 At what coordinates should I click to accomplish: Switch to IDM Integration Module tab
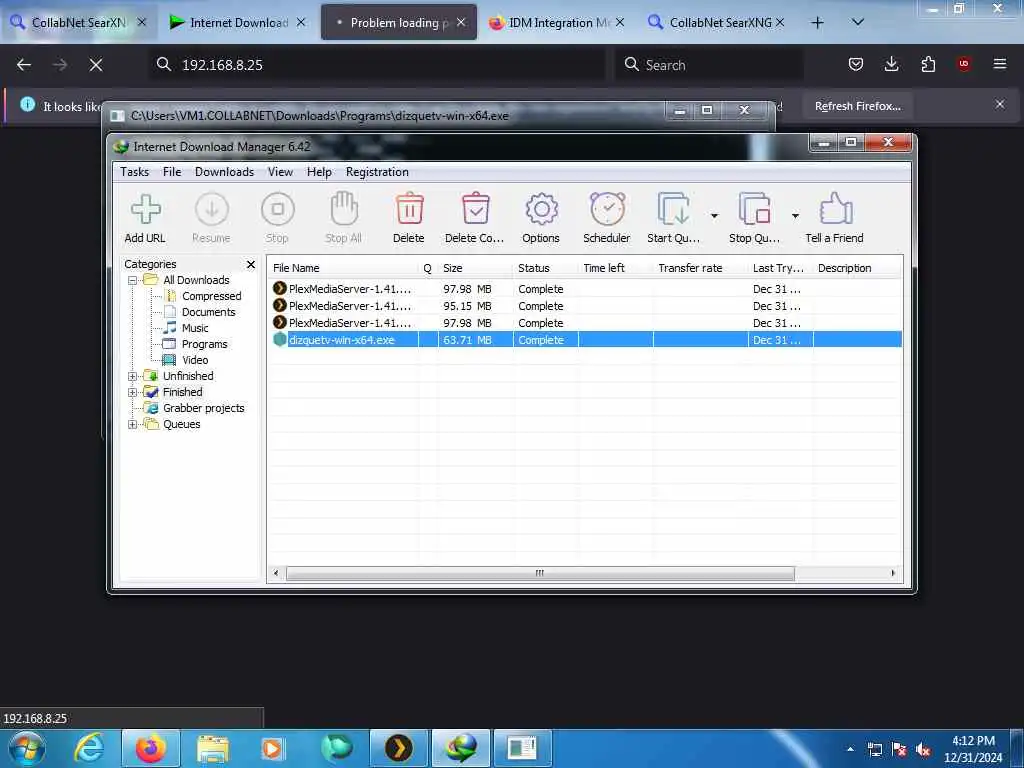click(558, 23)
